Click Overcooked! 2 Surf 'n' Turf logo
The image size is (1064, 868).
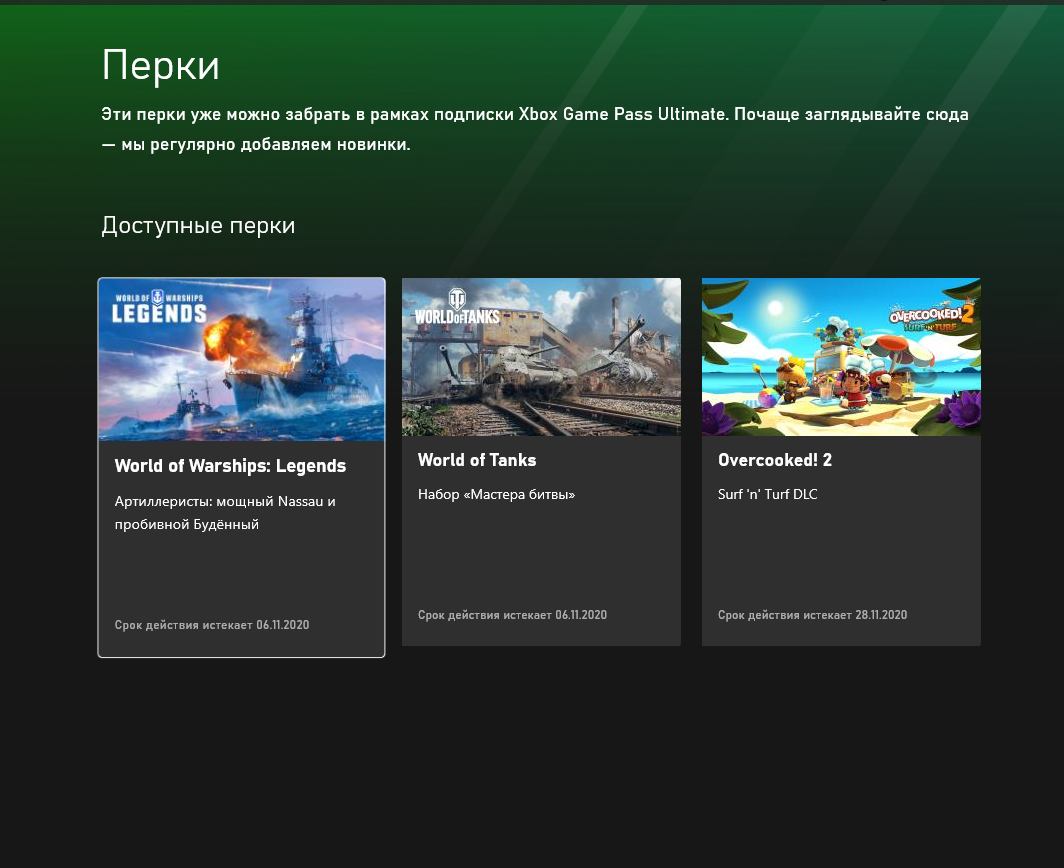931,316
